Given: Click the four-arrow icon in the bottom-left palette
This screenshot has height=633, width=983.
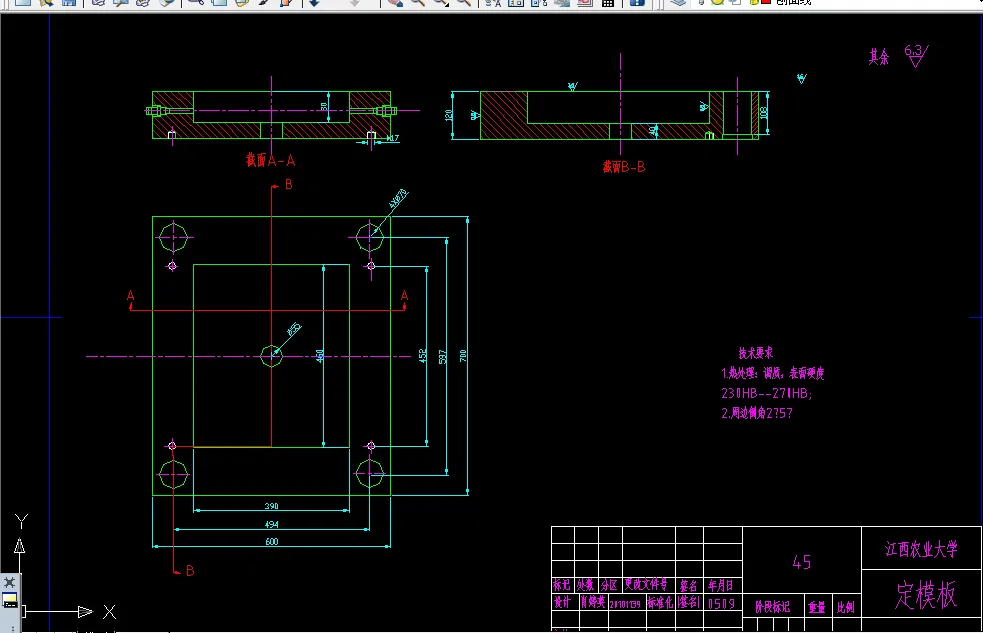Looking at the screenshot, I should pyautogui.click(x=9, y=582).
